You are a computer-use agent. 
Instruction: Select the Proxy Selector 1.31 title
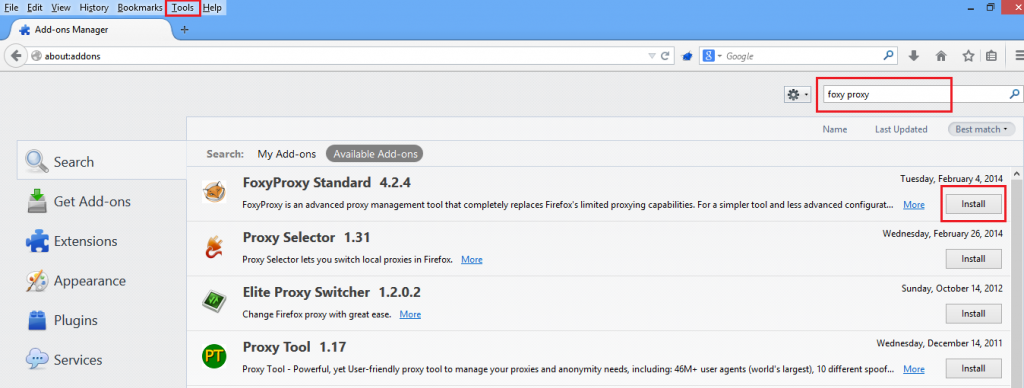[306, 237]
